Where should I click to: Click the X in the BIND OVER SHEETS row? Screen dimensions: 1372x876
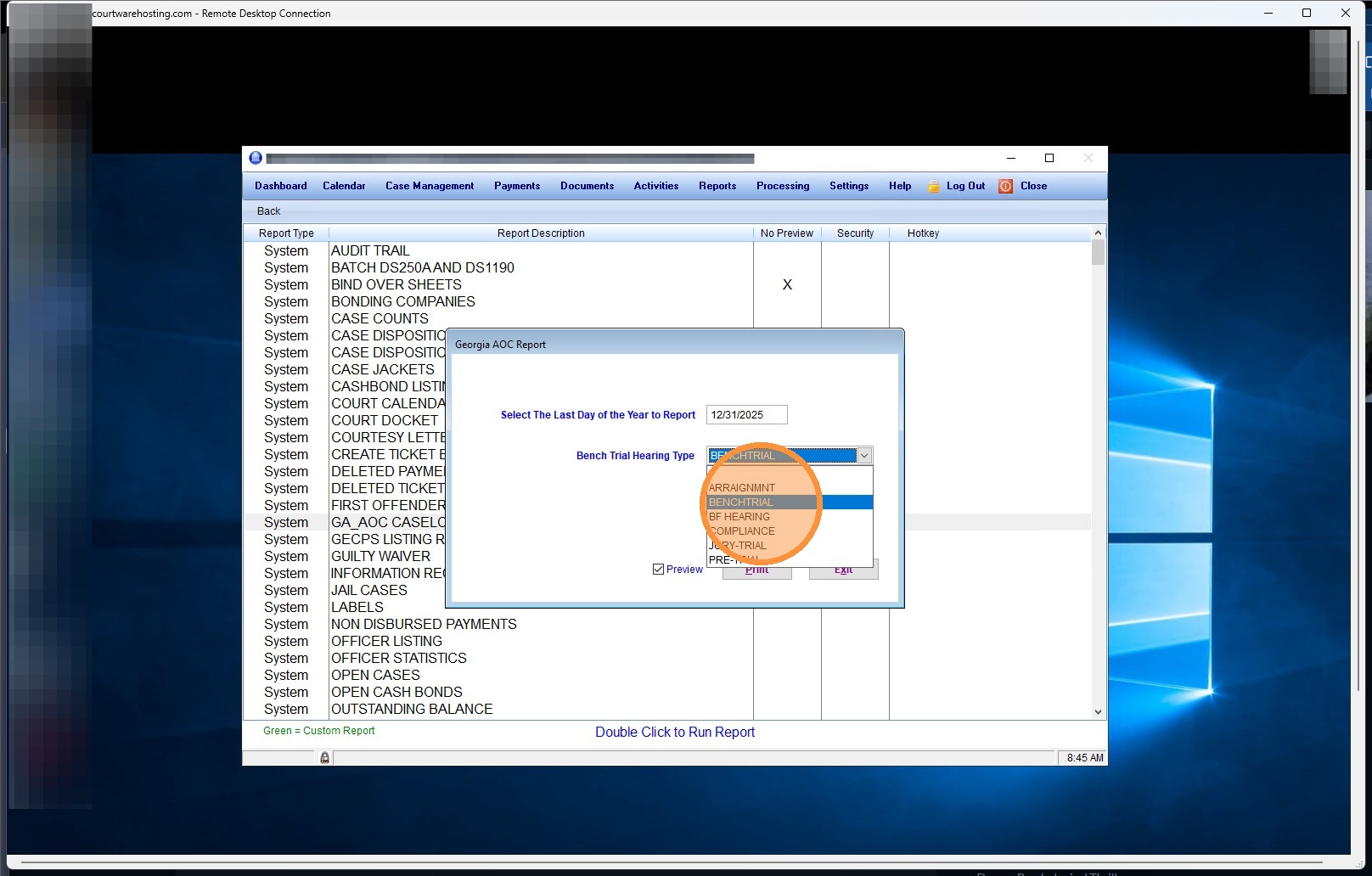coord(787,285)
